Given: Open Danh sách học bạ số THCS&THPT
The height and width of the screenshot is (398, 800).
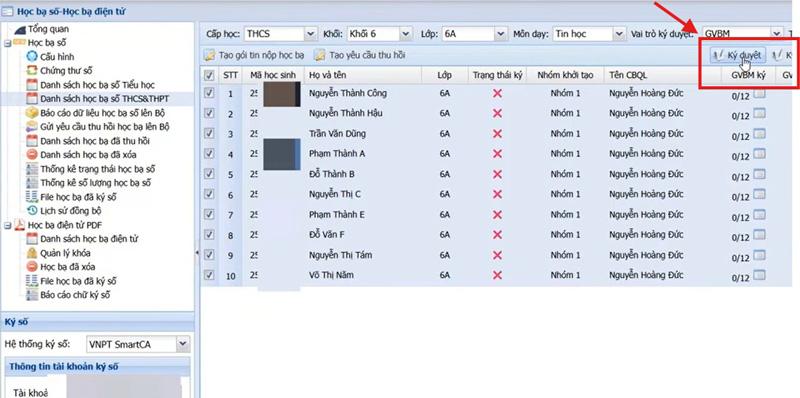Looking at the screenshot, I should 105,98.
